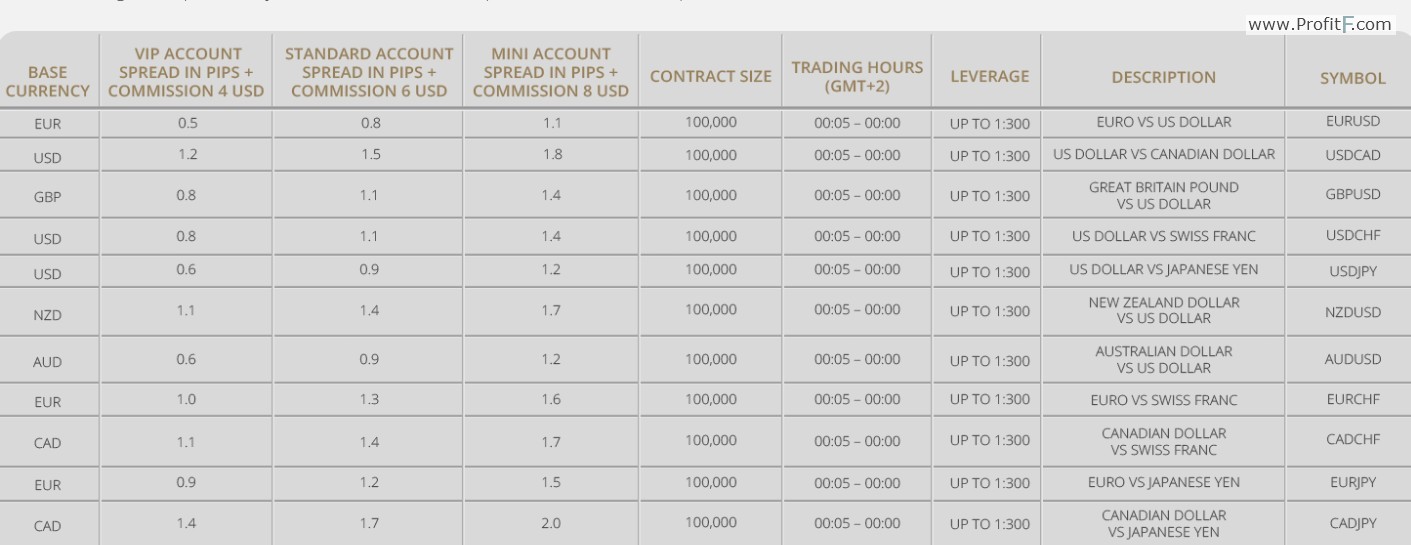Viewport: 1411px width, 545px height.
Task: Click the Base Currency column header
Action: (x=48, y=81)
